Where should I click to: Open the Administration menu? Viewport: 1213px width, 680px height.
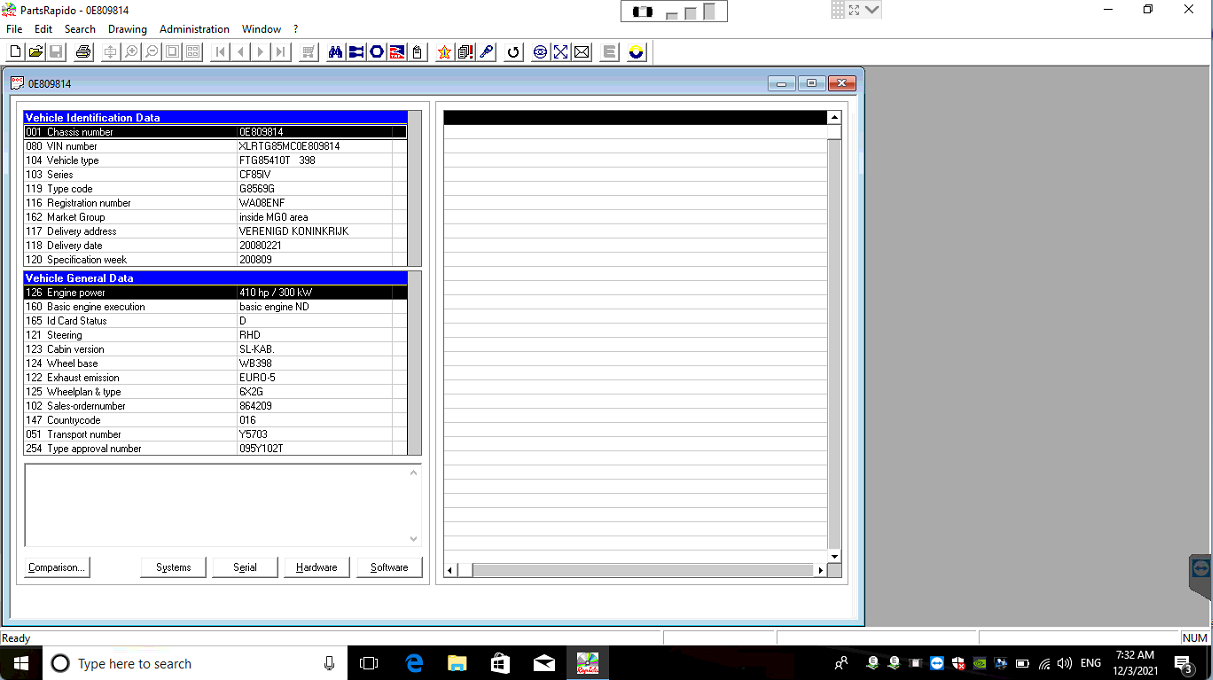pos(194,29)
